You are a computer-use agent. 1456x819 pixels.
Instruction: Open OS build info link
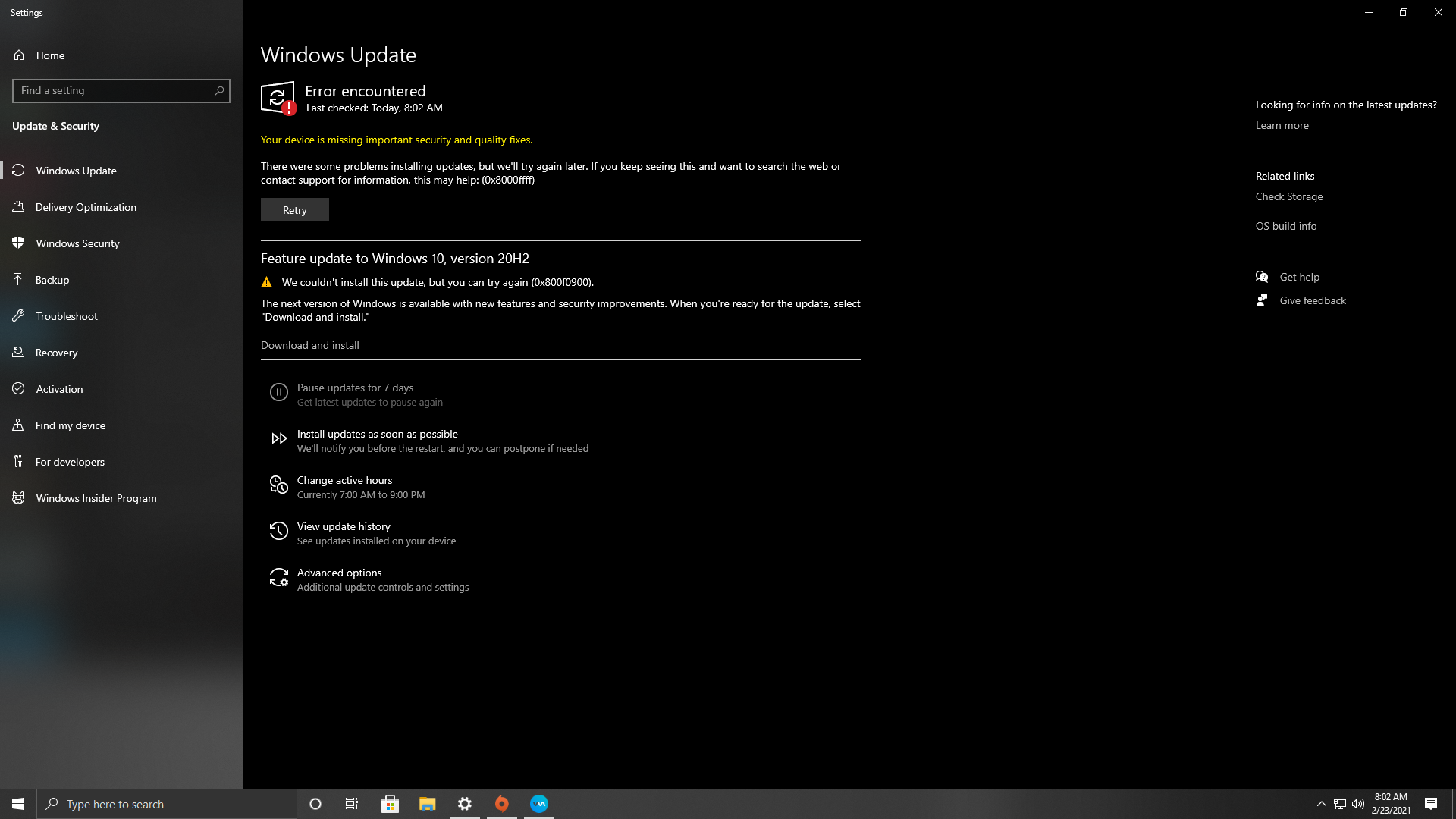point(1286,226)
